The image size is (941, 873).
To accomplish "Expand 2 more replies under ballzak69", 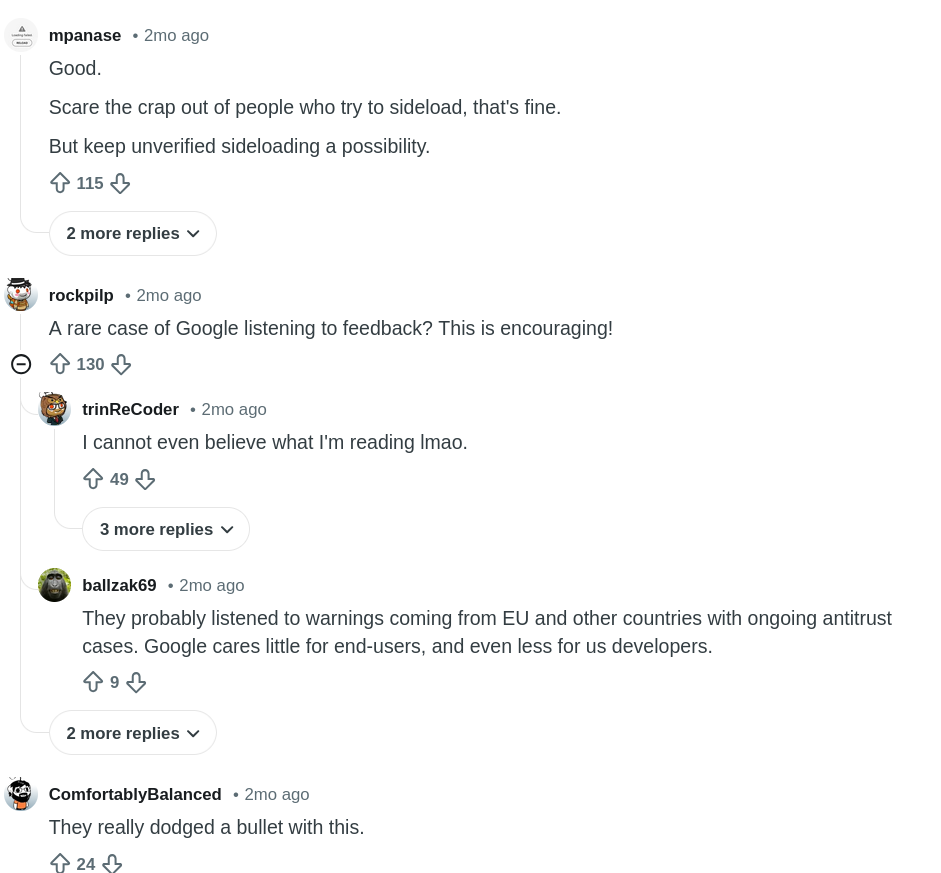I will coord(132,732).
